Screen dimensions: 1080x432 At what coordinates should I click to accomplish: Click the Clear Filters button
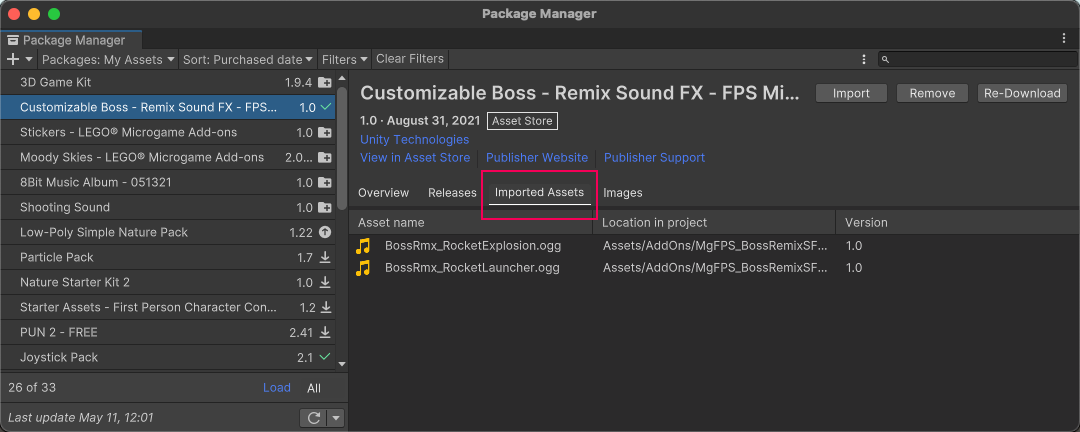click(x=410, y=59)
